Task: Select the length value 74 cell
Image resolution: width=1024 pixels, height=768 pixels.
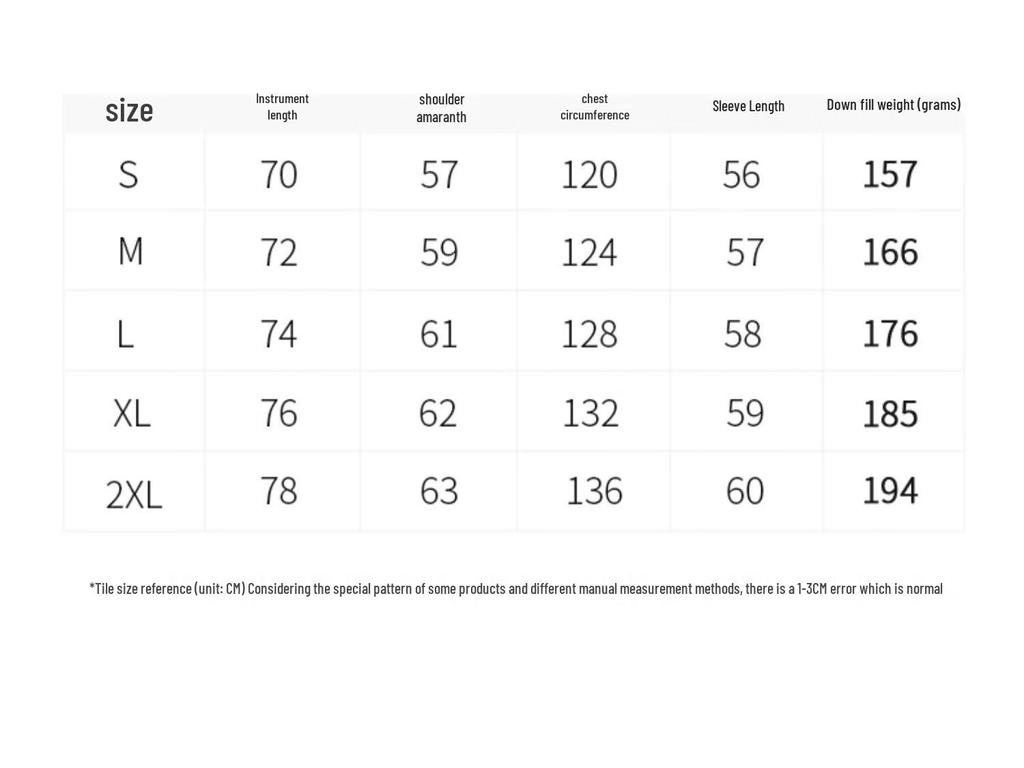Action: pos(279,333)
